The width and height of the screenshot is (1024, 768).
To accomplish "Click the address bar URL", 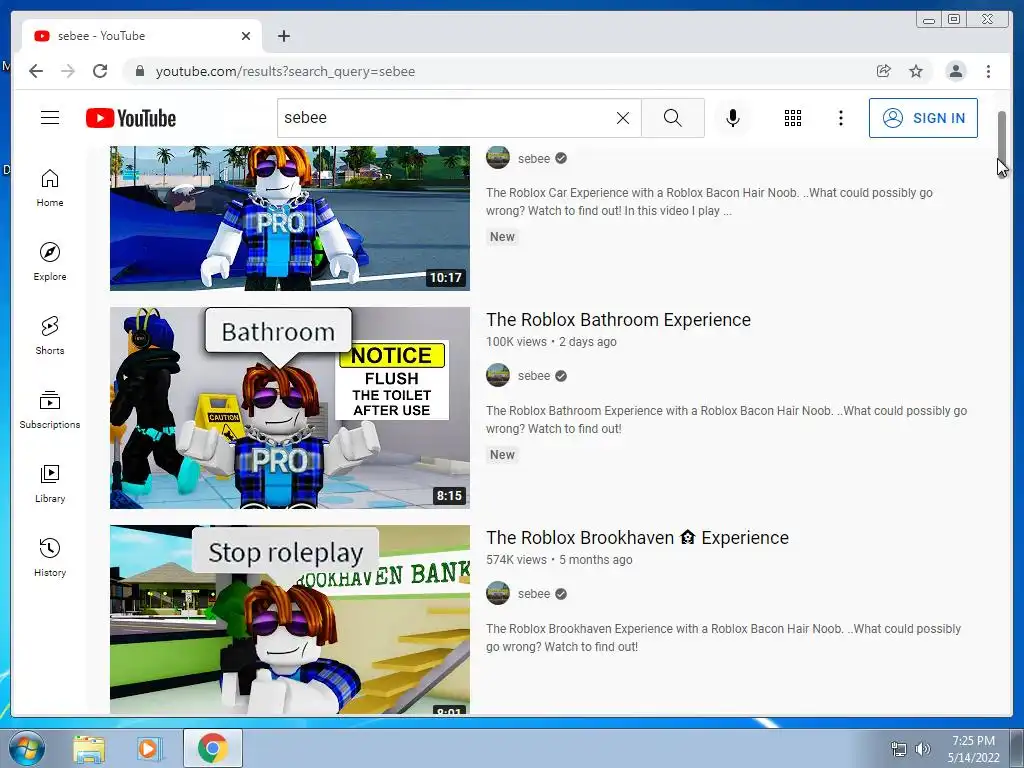I will tap(285, 71).
